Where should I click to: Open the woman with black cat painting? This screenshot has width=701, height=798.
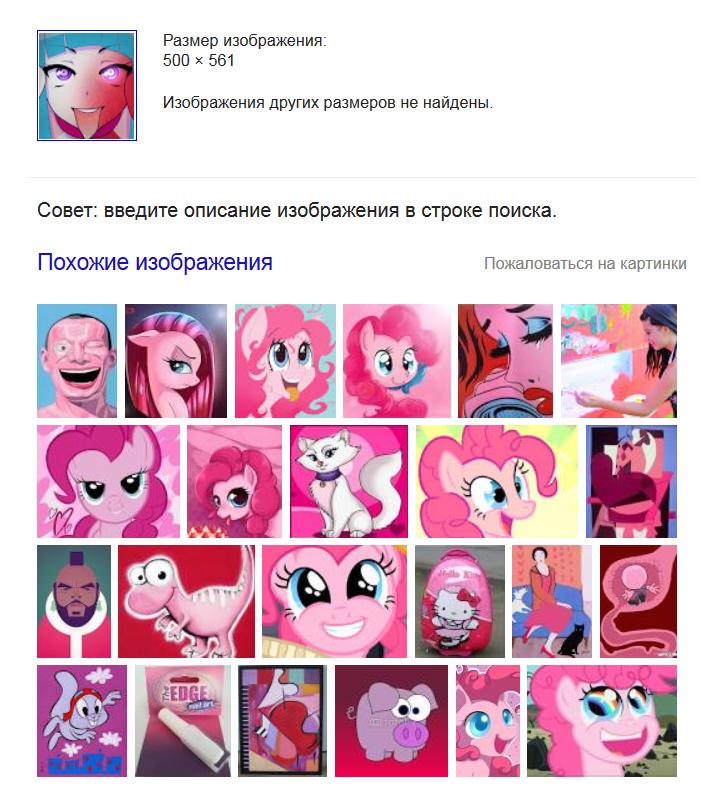point(552,602)
